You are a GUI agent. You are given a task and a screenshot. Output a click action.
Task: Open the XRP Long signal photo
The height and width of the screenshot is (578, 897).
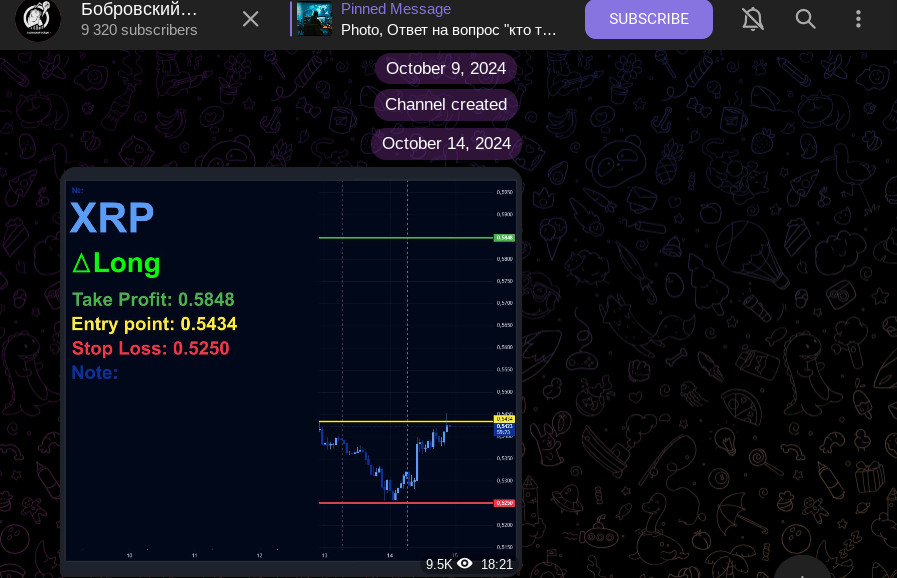(x=291, y=371)
